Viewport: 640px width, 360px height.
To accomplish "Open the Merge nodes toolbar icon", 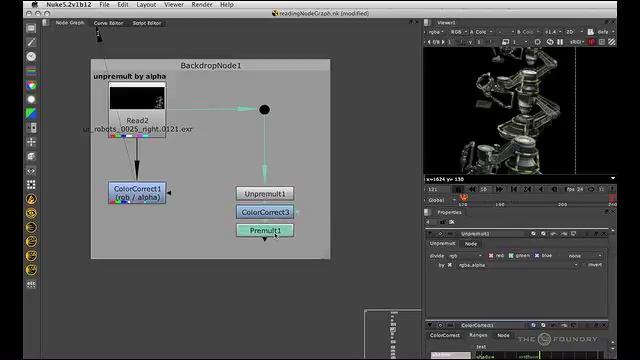I will [x=31, y=128].
